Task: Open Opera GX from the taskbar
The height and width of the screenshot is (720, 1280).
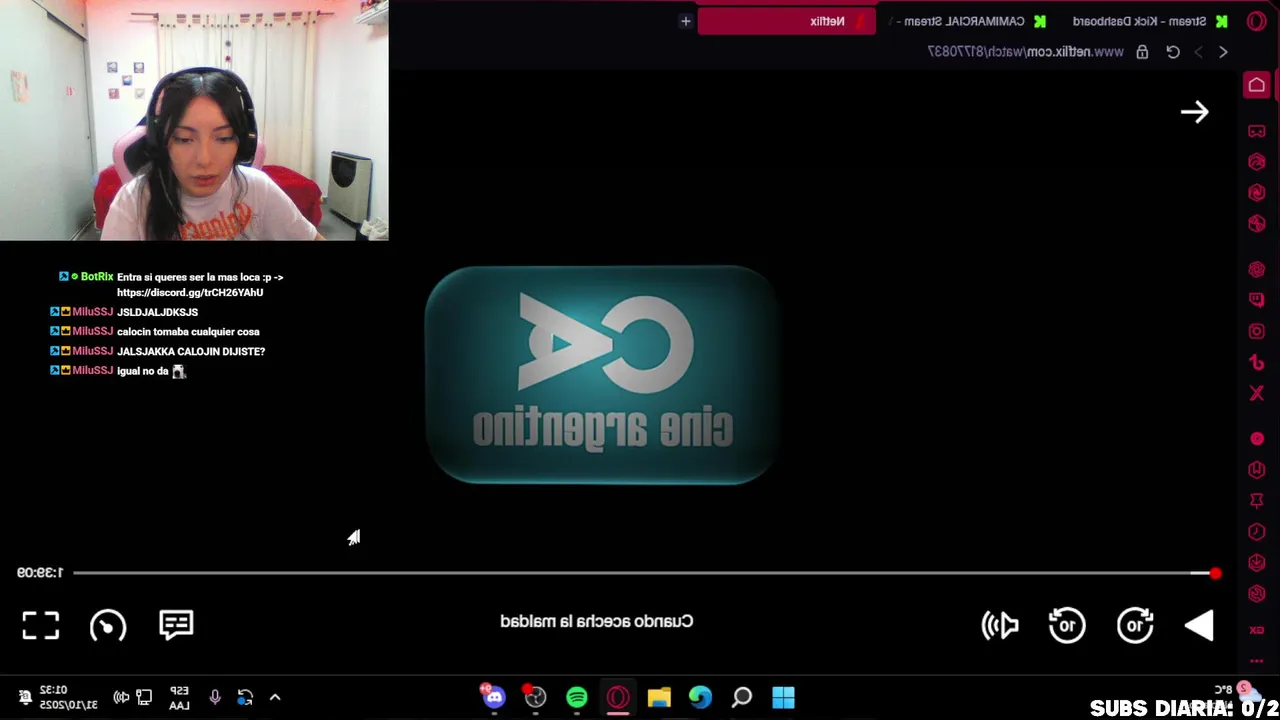Action: 618,697
